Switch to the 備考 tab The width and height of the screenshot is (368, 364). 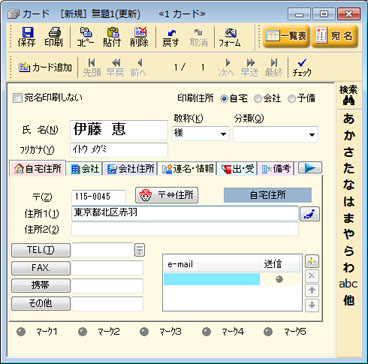(277, 169)
